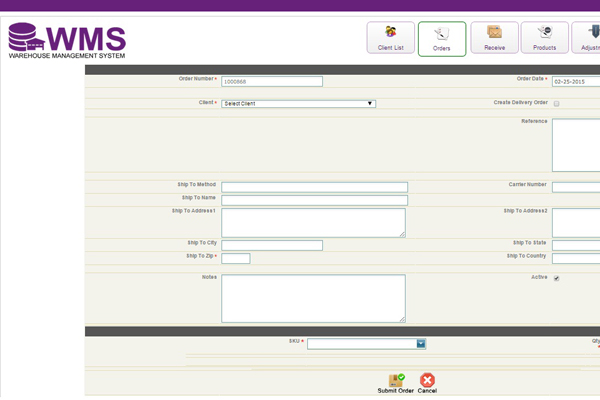Open the Products section
This screenshot has width=600, height=400.
[545, 38]
